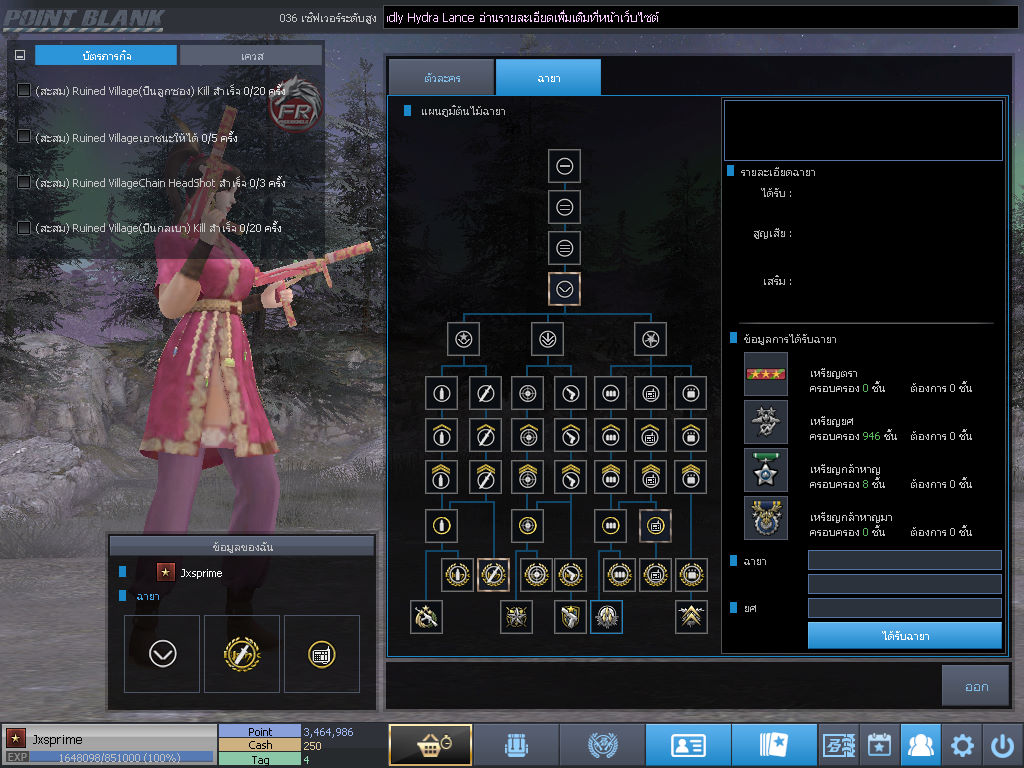Select the single-chevron magazine title icon

611,435
